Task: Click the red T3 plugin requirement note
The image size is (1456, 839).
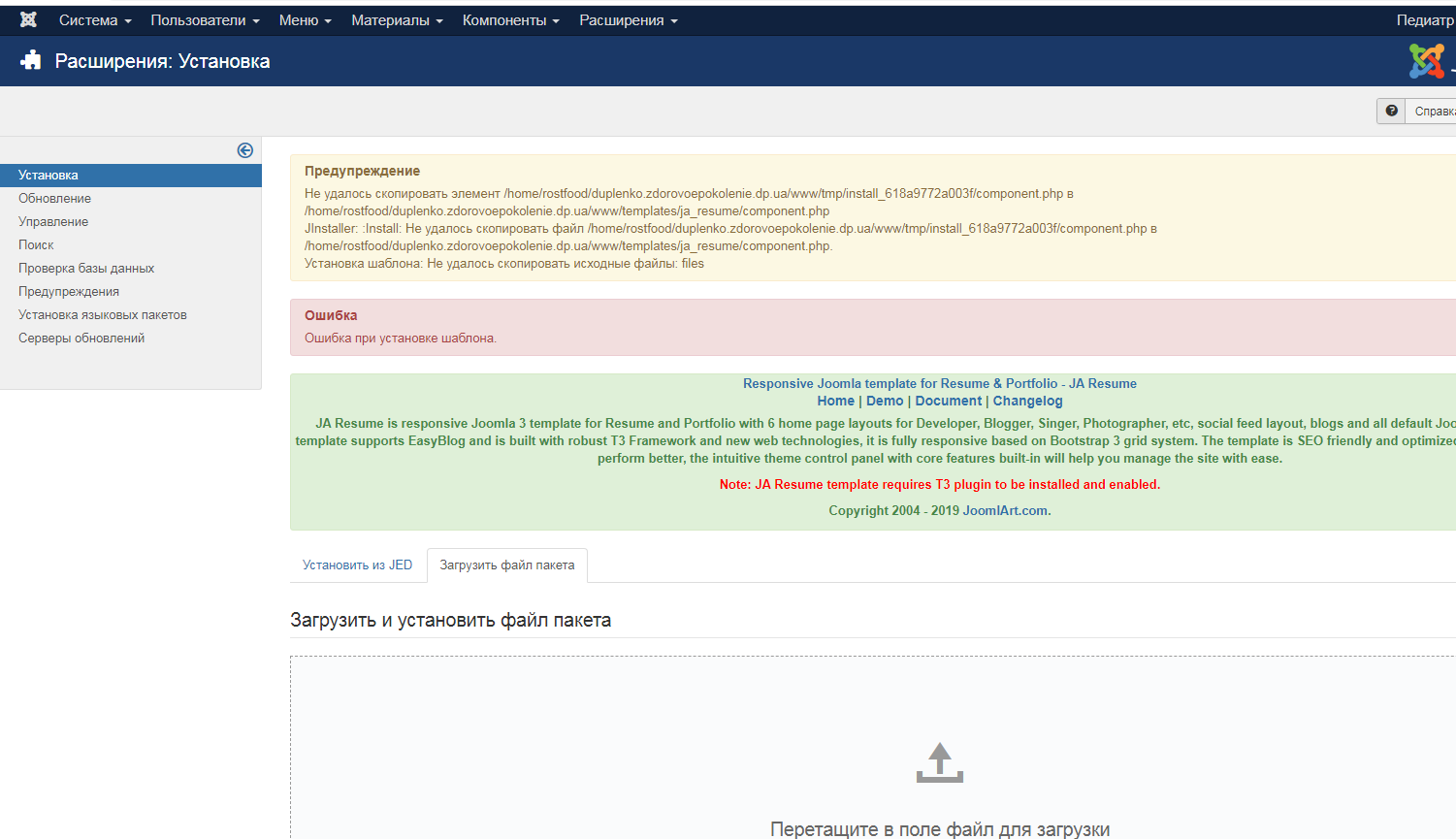Action: [940, 485]
